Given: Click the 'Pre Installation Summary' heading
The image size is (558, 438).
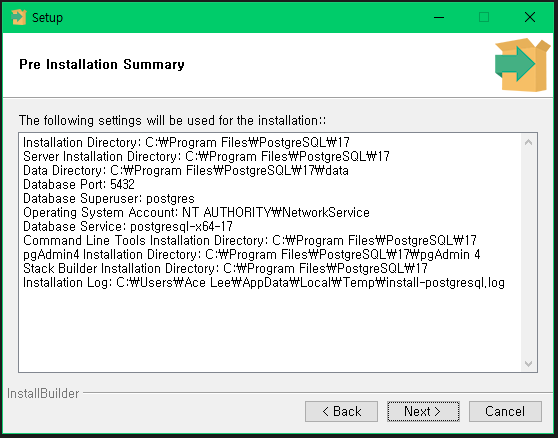Looking at the screenshot, I should point(102,64).
